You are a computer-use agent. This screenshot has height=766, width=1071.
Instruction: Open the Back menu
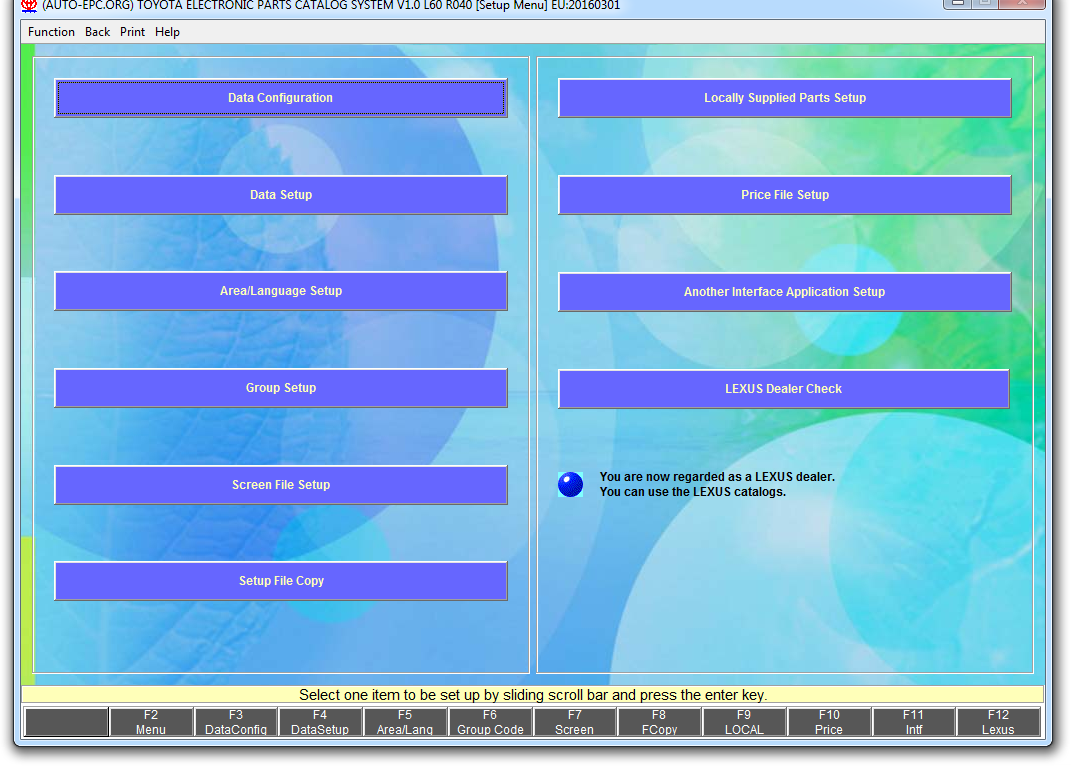[x=98, y=32]
